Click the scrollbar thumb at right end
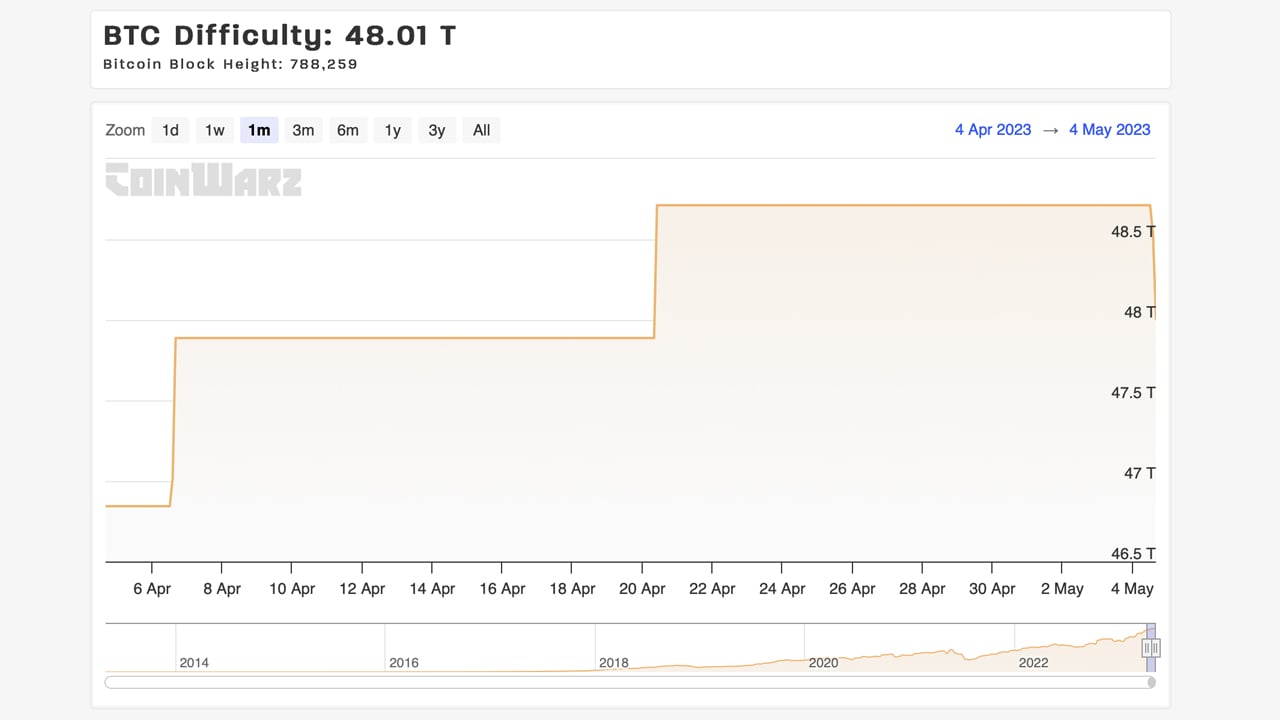 point(1151,682)
